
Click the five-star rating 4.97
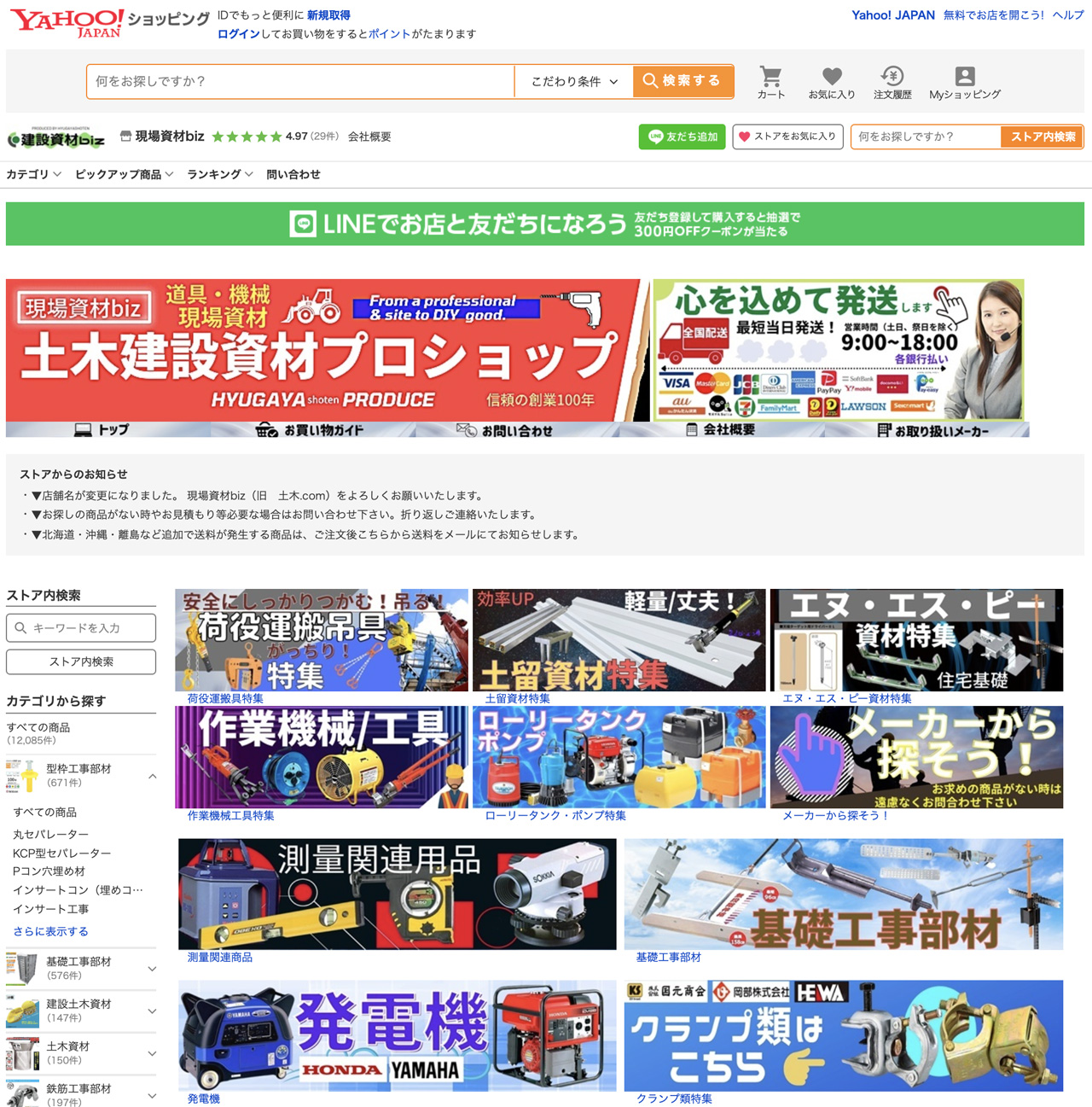pyautogui.click(x=258, y=137)
